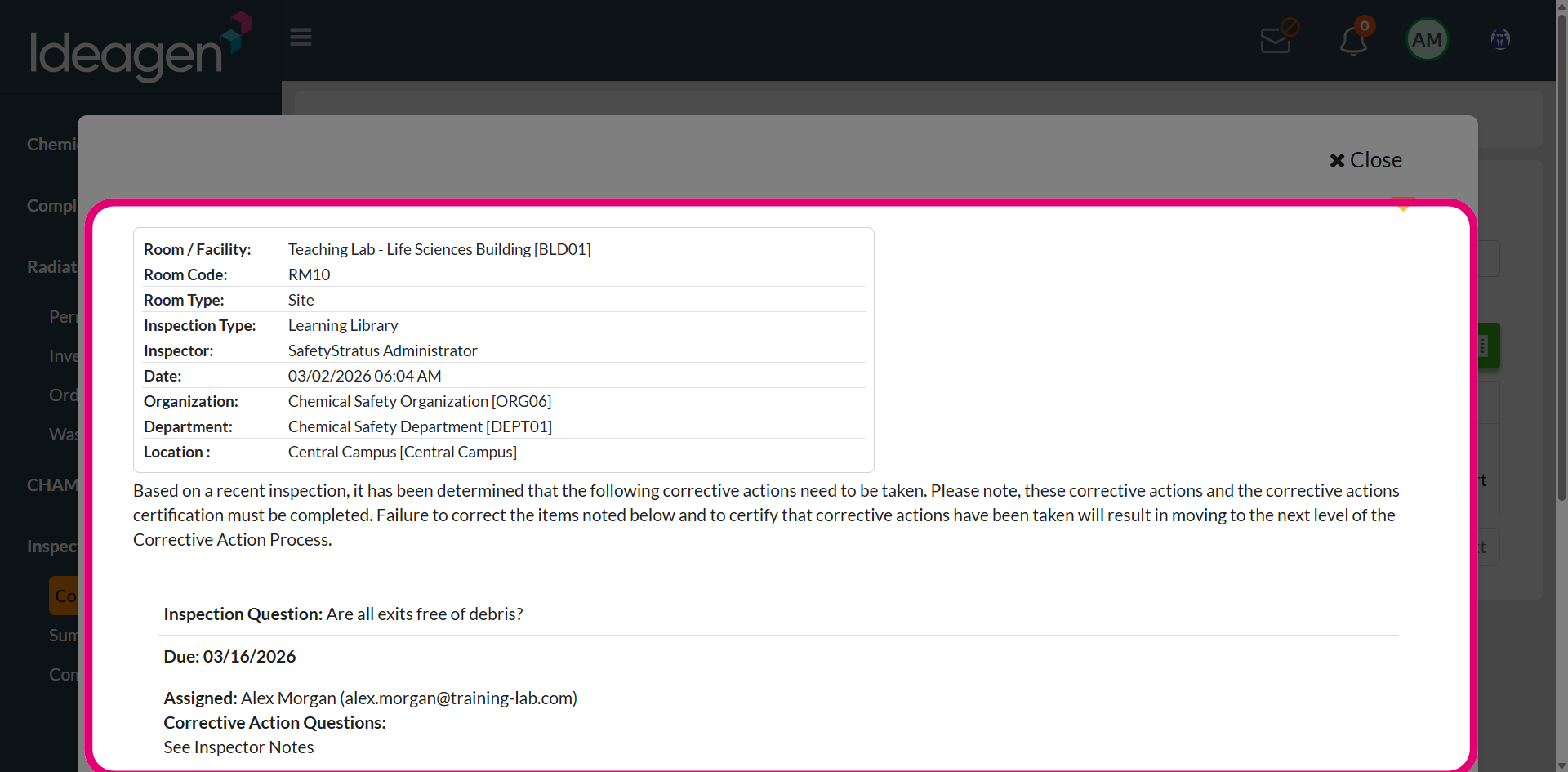Image resolution: width=1568 pixels, height=772 pixels.
Task: Click the Date value 03/02/2026 06:04 AM
Action: pos(364,376)
